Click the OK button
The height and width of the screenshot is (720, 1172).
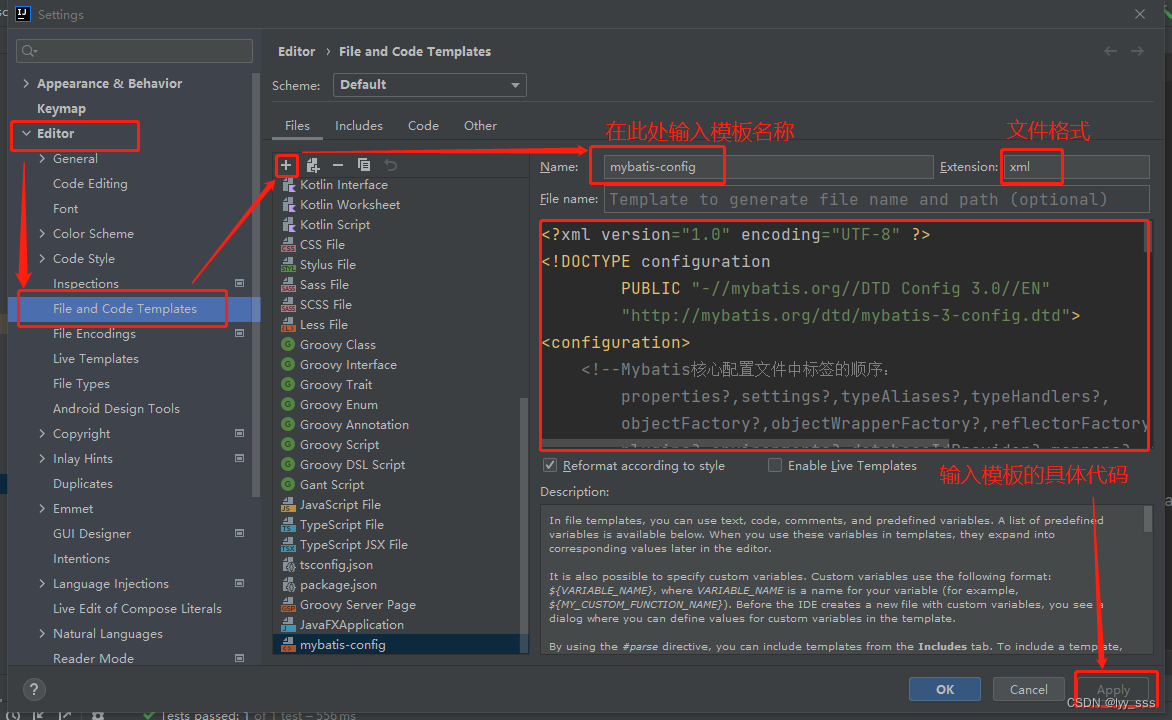945,689
